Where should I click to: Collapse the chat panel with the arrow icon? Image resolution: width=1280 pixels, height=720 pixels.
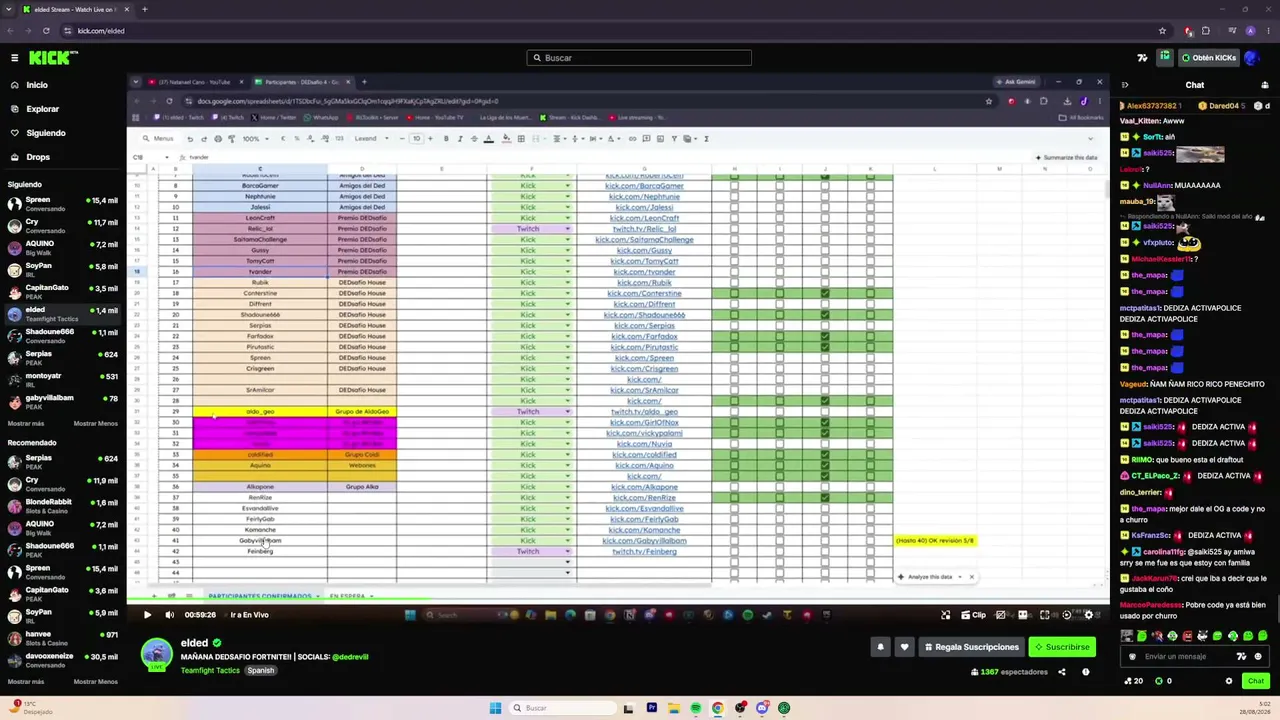point(1125,85)
